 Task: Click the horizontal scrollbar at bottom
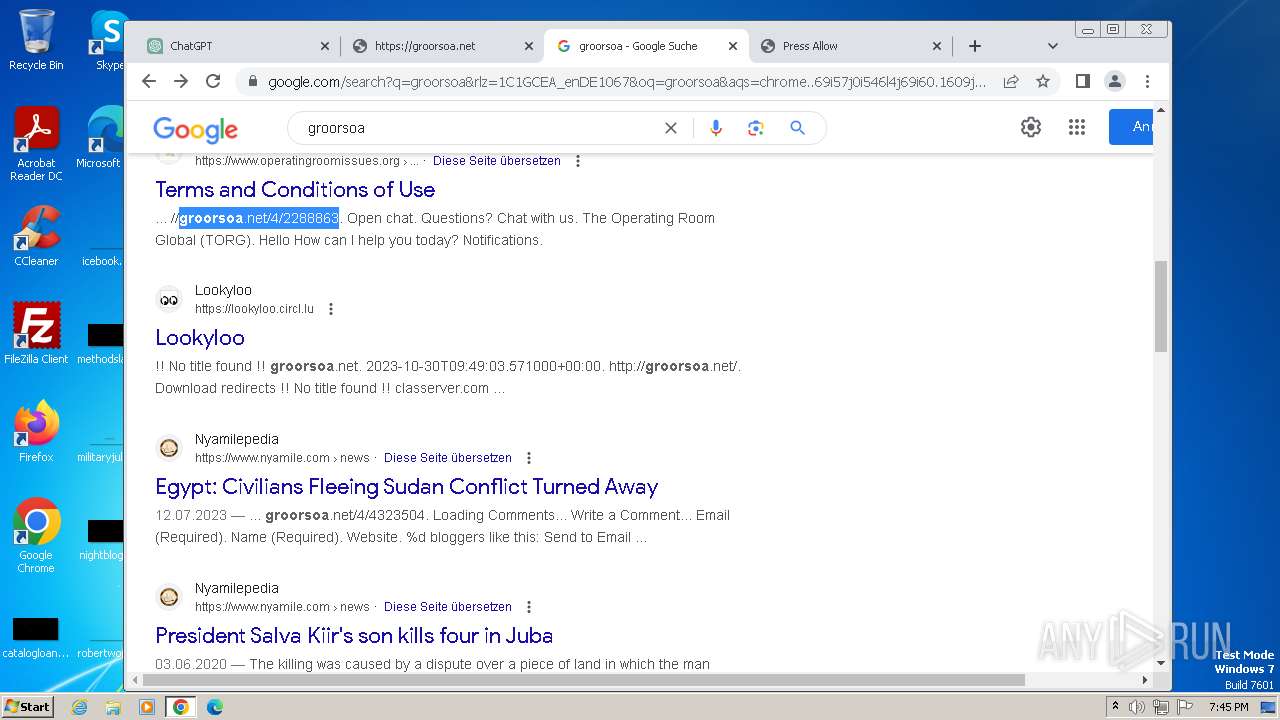pos(584,680)
